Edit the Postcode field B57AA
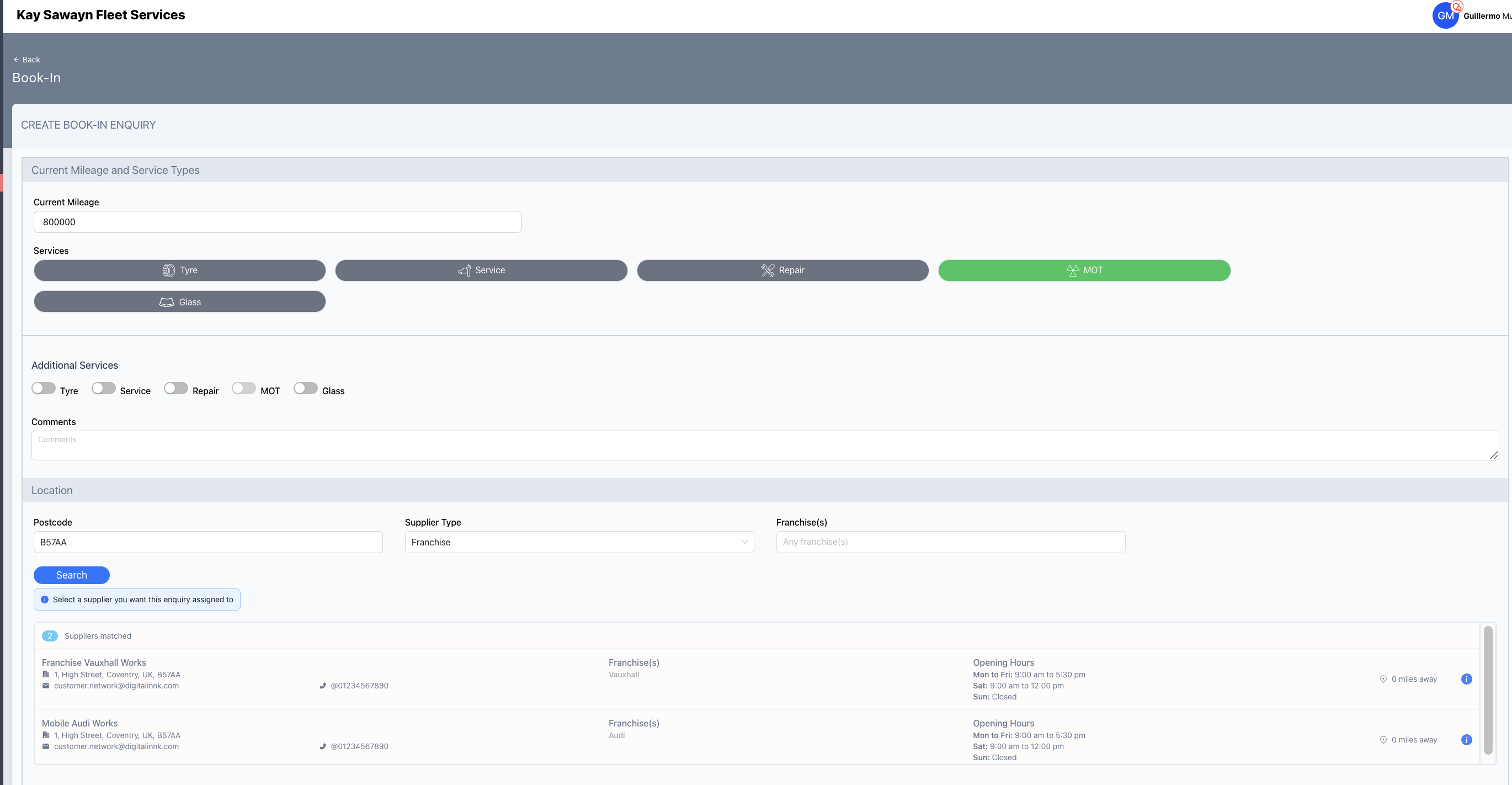Viewport: 1512px width, 785px height. click(x=208, y=542)
